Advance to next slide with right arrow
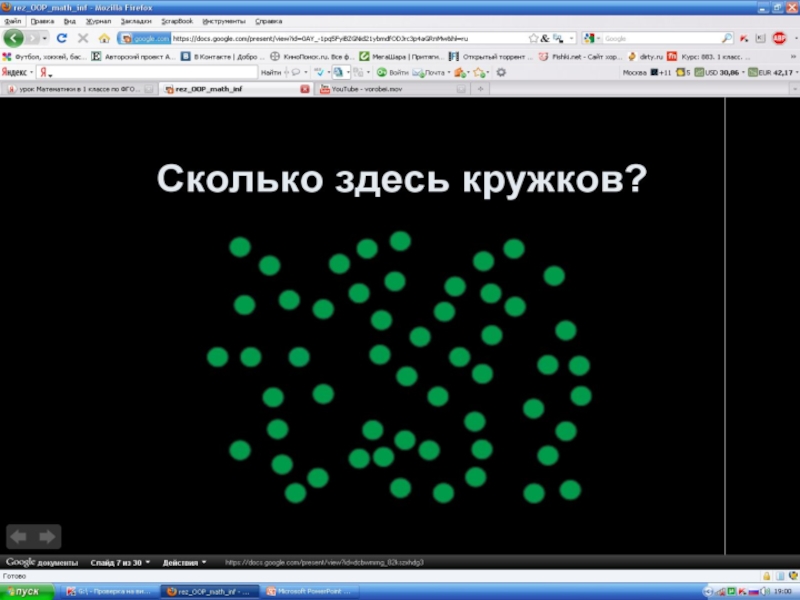The width and height of the screenshot is (800, 600). 47,537
